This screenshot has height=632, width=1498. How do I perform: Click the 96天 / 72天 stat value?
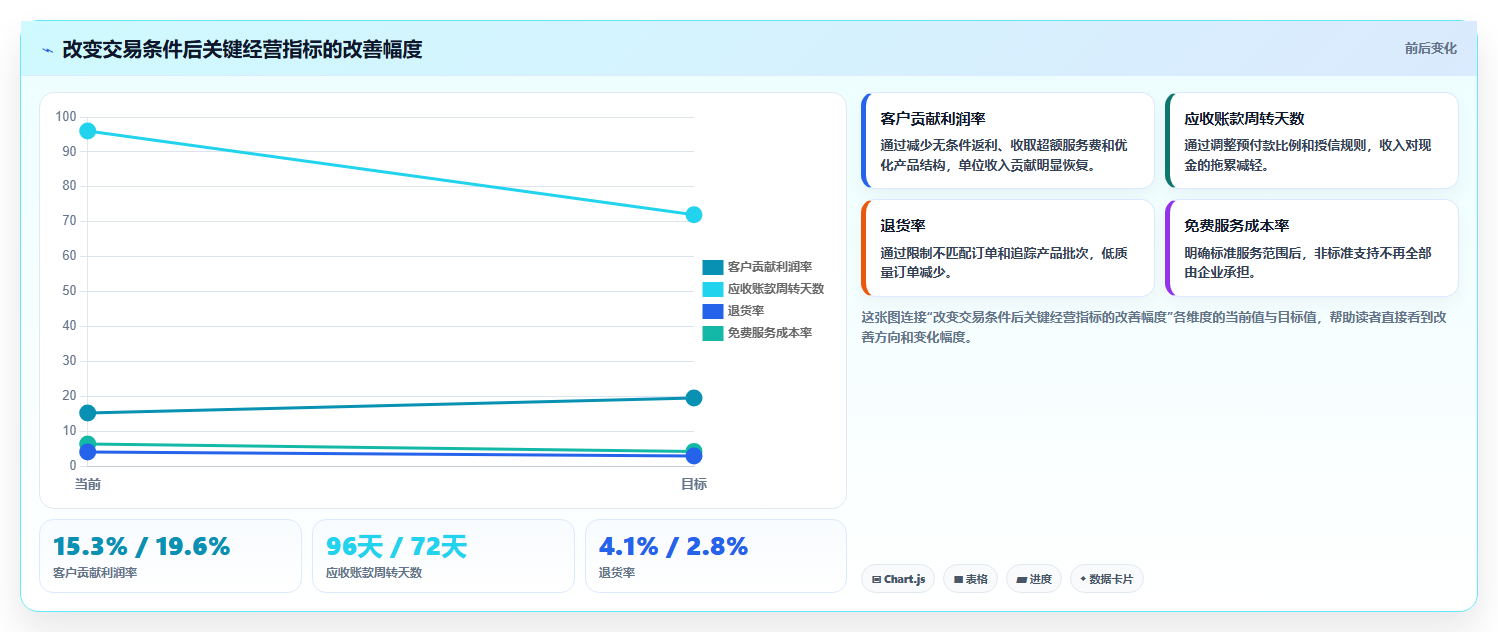[x=396, y=547]
